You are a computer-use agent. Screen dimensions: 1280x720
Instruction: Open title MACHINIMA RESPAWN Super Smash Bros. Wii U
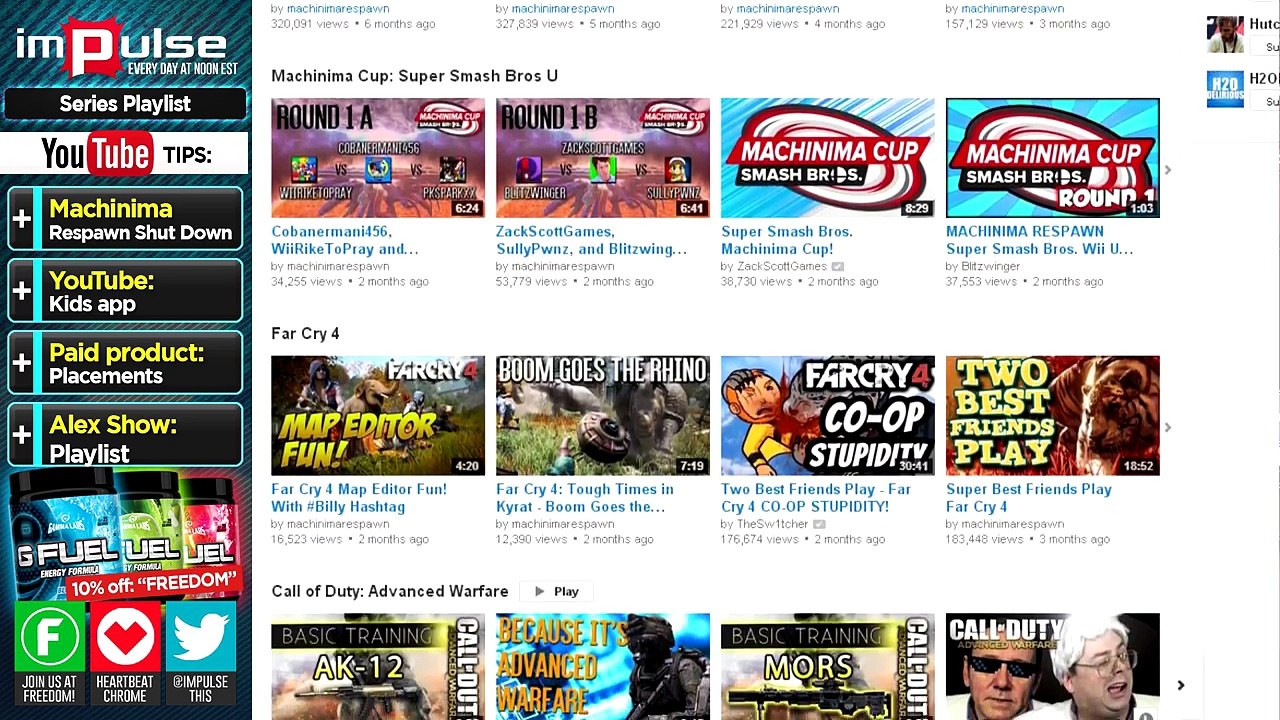(x=1039, y=241)
